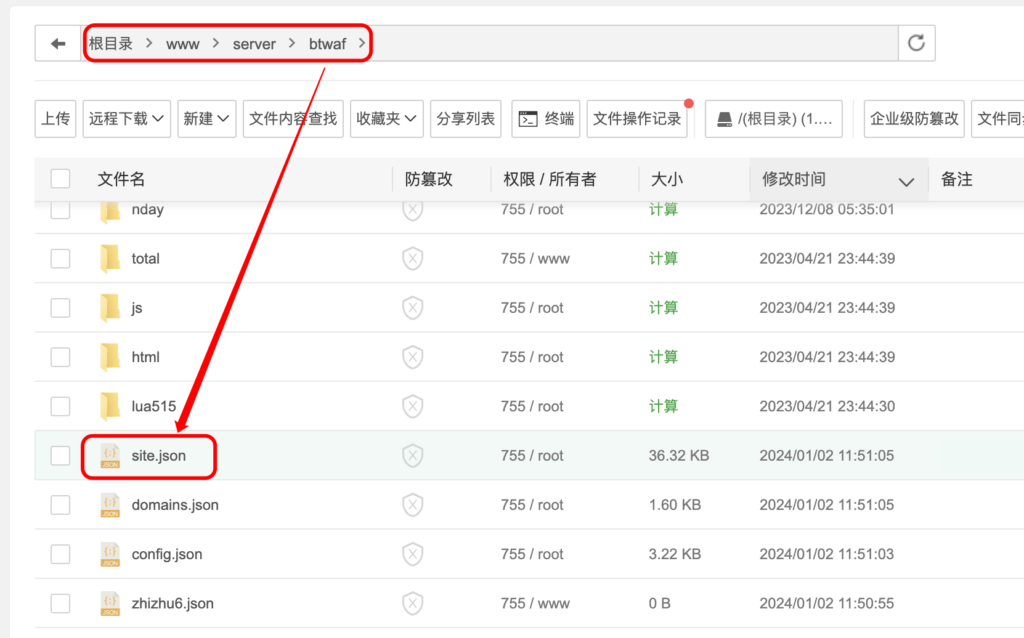The image size is (1024, 638).
Task: Check the box for the js row
Action: pos(60,308)
